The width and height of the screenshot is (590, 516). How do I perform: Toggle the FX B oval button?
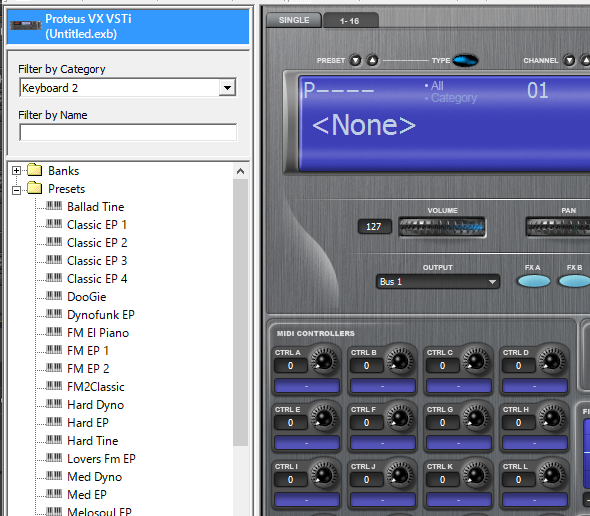tap(575, 281)
